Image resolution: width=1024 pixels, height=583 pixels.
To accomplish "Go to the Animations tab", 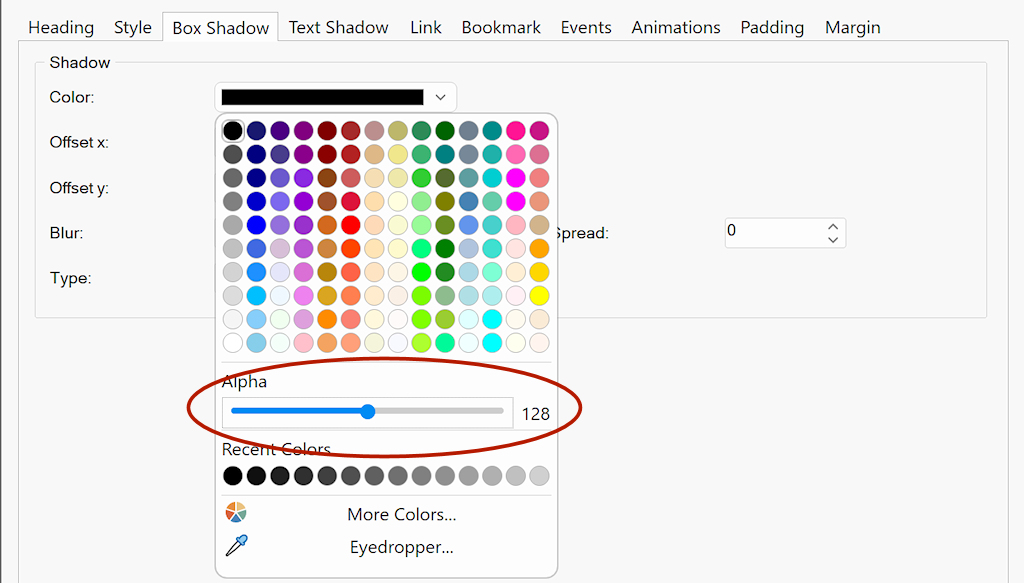I will tap(676, 27).
